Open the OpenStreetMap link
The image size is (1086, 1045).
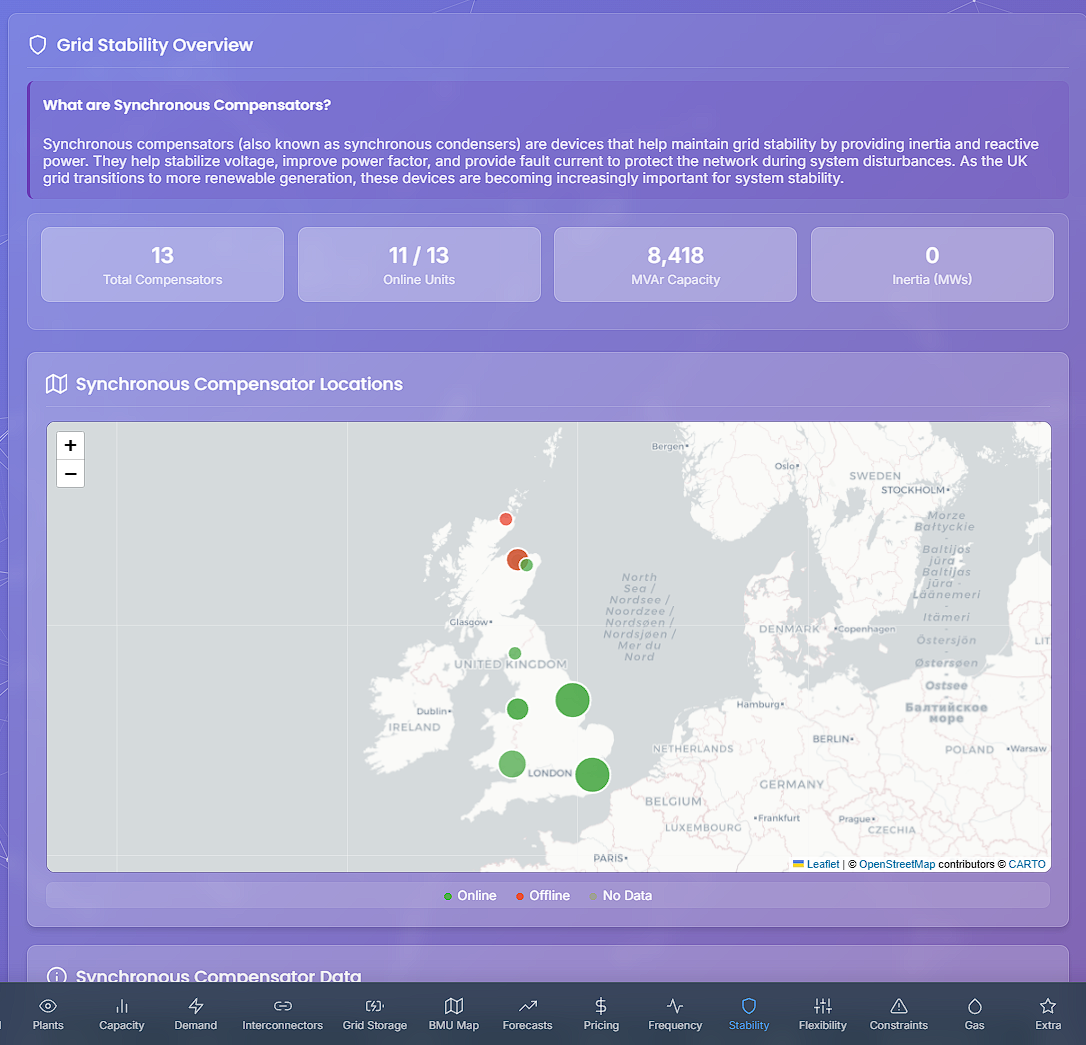pos(897,864)
